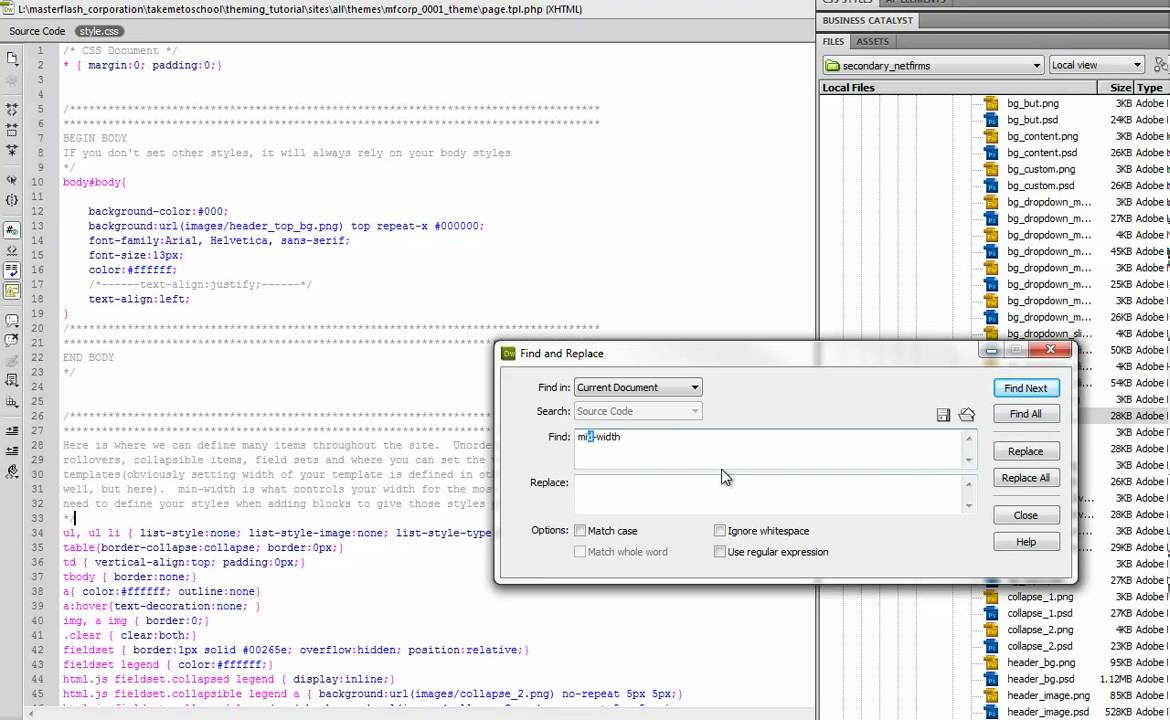The width and height of the screenshot is (1170, 720).
Task: Click Save Query floppy disk icon
Action: coord(943,415)
